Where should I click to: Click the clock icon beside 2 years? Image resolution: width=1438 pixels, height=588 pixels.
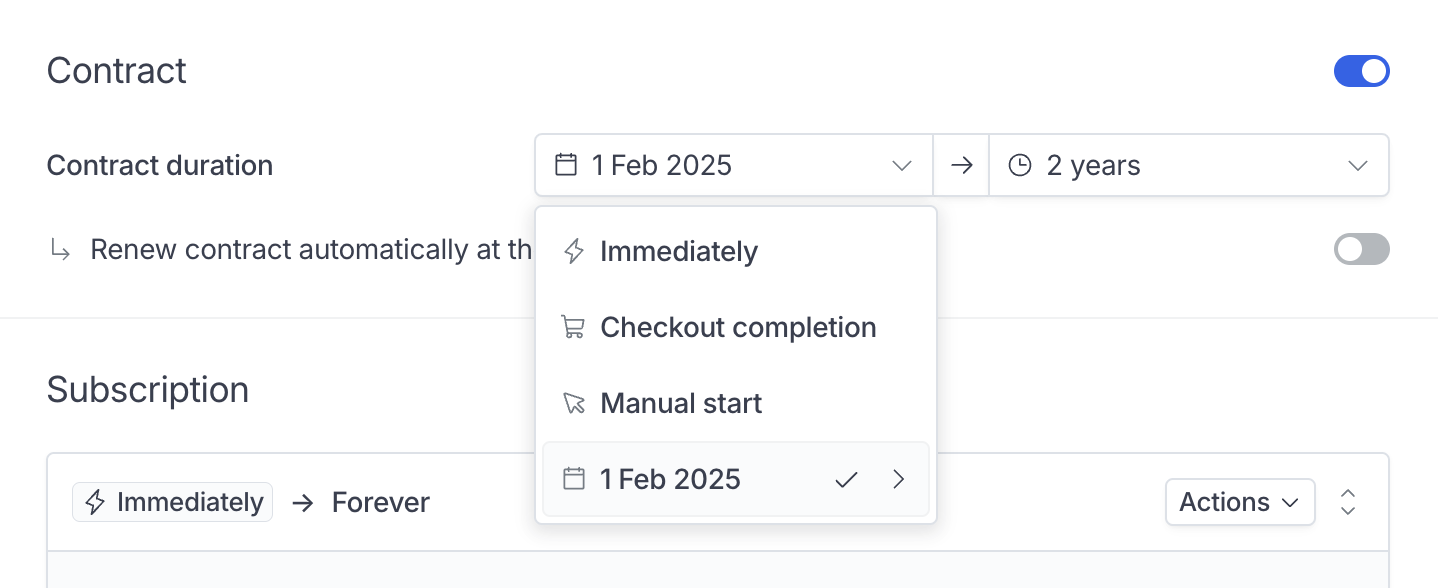tap(1019, 165)
